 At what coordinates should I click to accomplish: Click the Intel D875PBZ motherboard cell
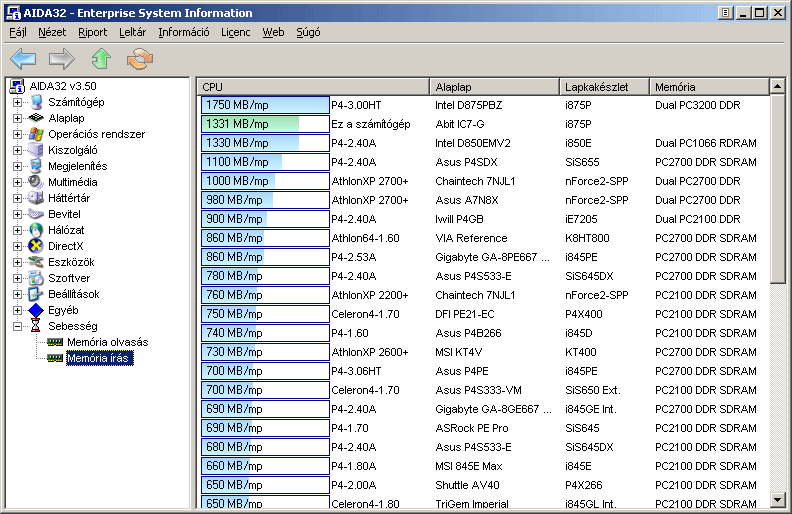click(469, 106)
